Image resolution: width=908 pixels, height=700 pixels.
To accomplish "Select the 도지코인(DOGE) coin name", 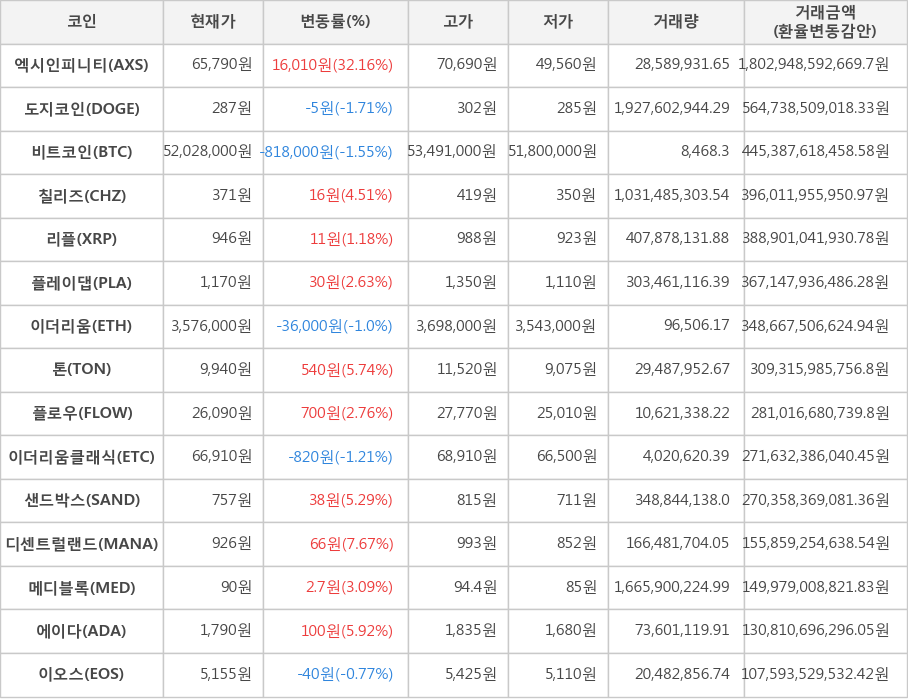I will pos(82,109).
